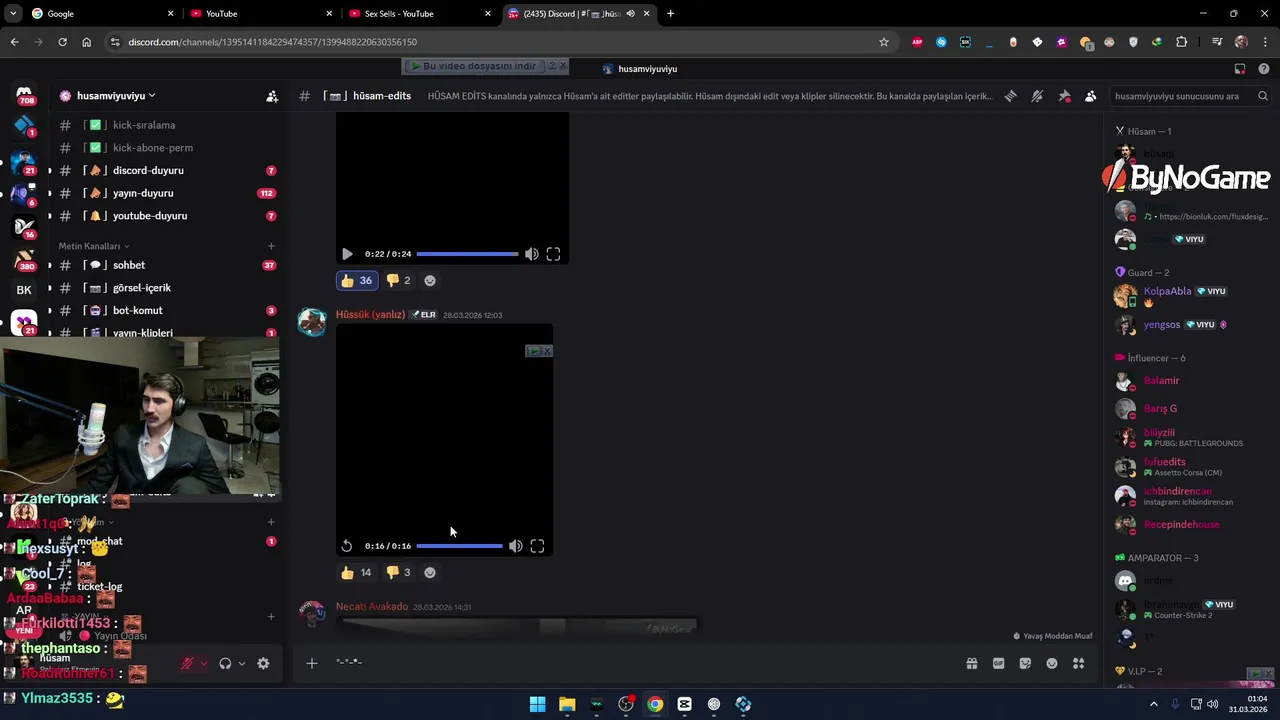This screenshot has width=1280, height=720.
Task: Click Hüssük's avatar picture
Action: pyautogui.click(x=312, y=322)
